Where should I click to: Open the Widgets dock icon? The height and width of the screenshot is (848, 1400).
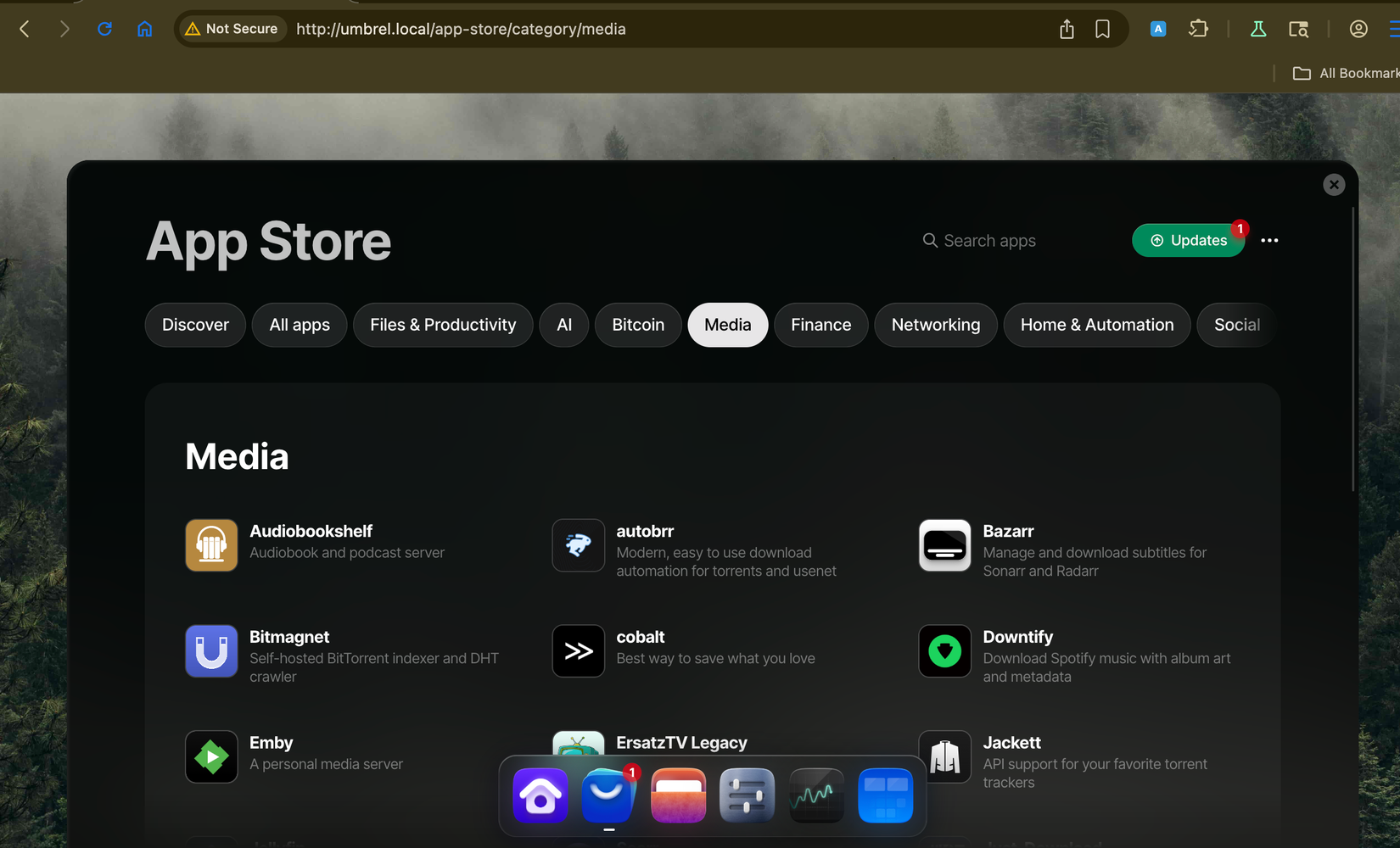[886, 795]
